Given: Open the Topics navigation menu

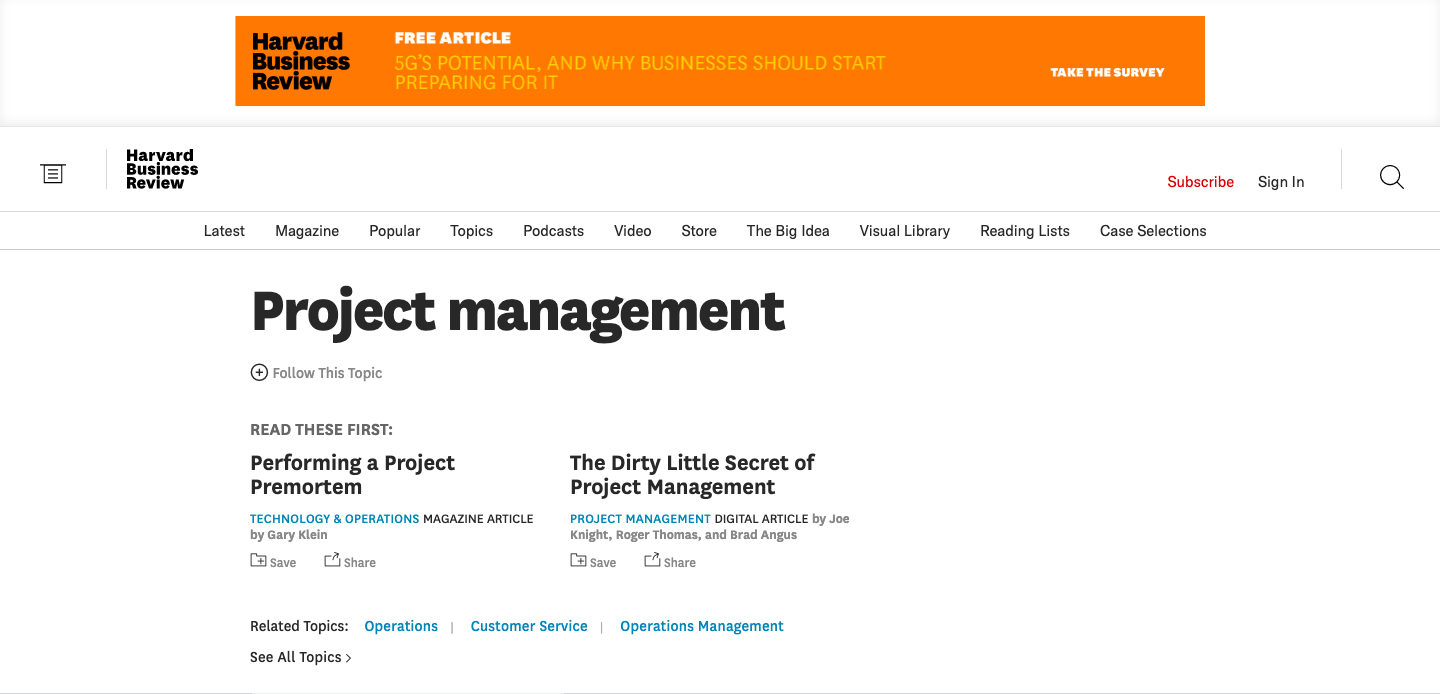Looking at the screenshot, I should (x=471, y=231).
